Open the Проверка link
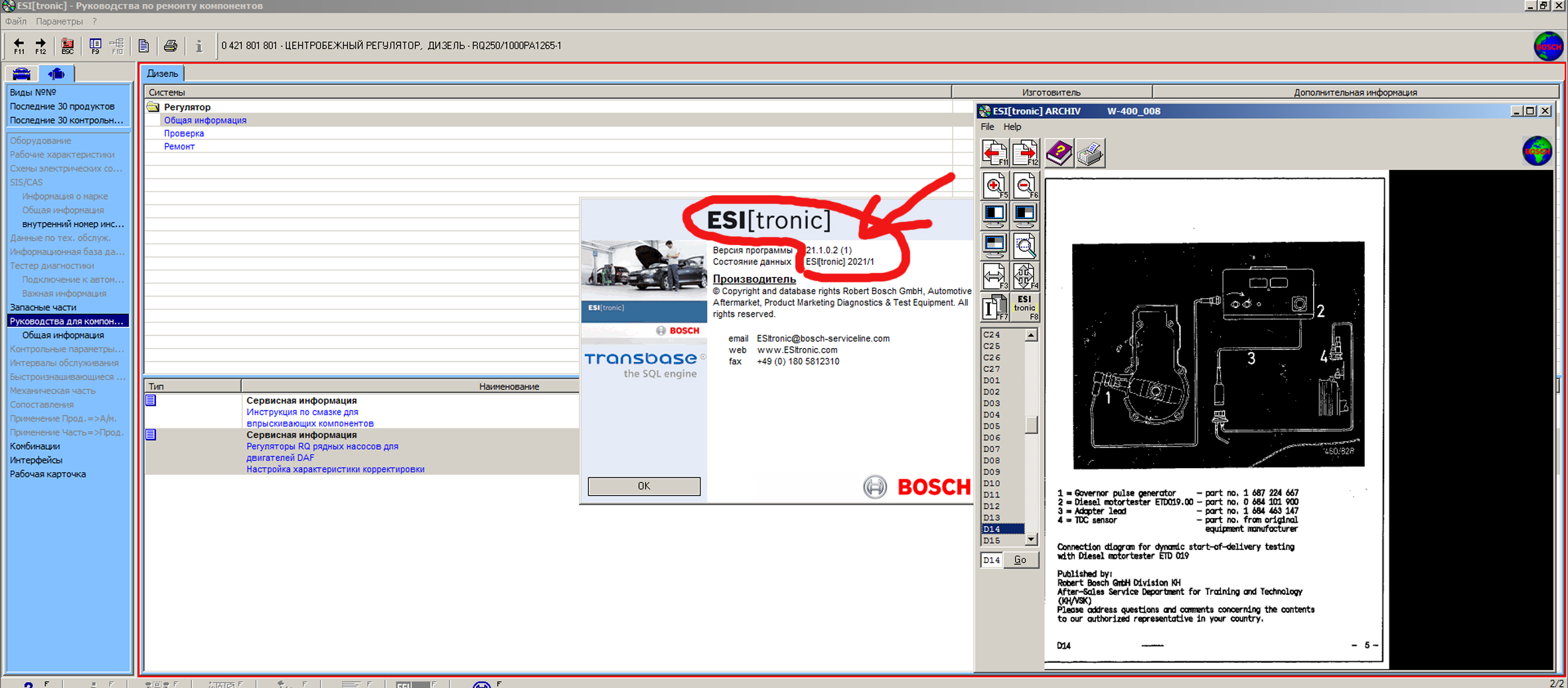 tap(184, 133)
